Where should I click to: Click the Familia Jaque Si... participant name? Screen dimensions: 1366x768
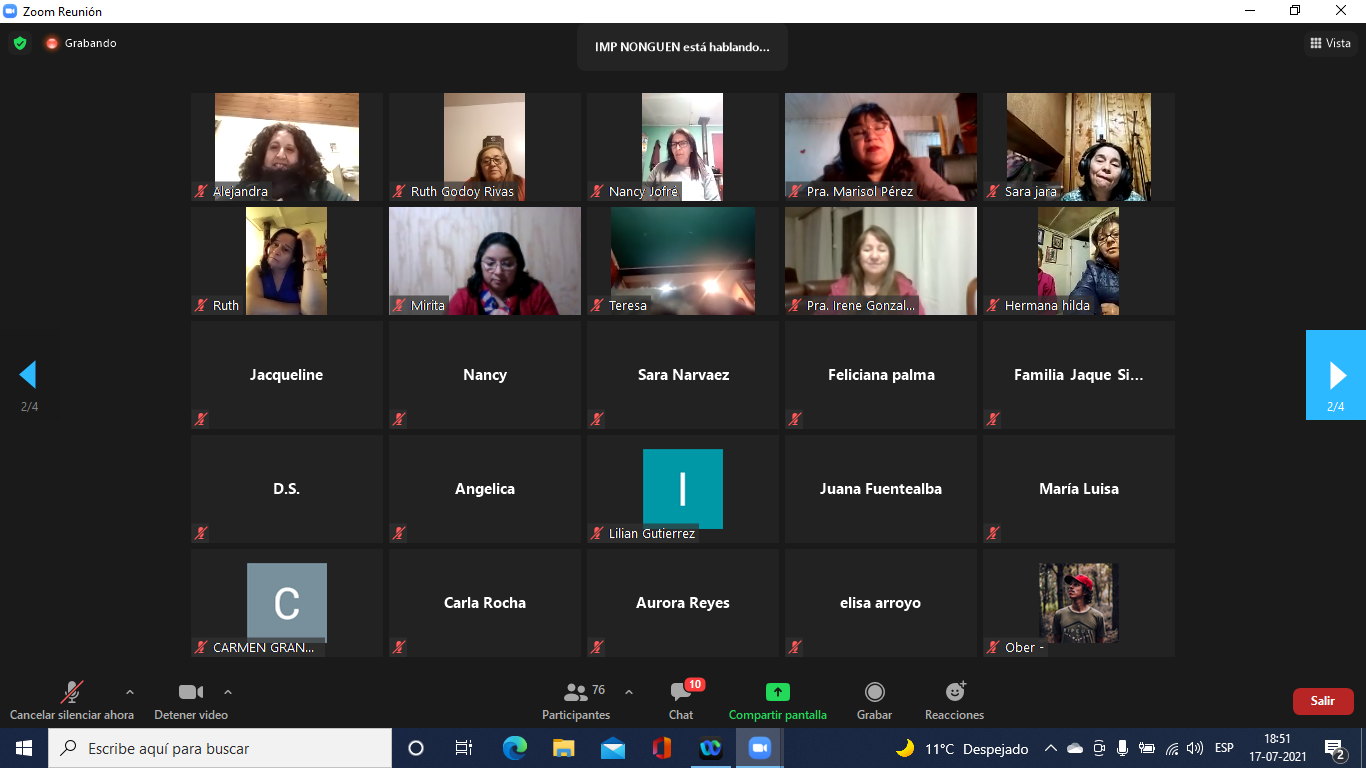1079,375
